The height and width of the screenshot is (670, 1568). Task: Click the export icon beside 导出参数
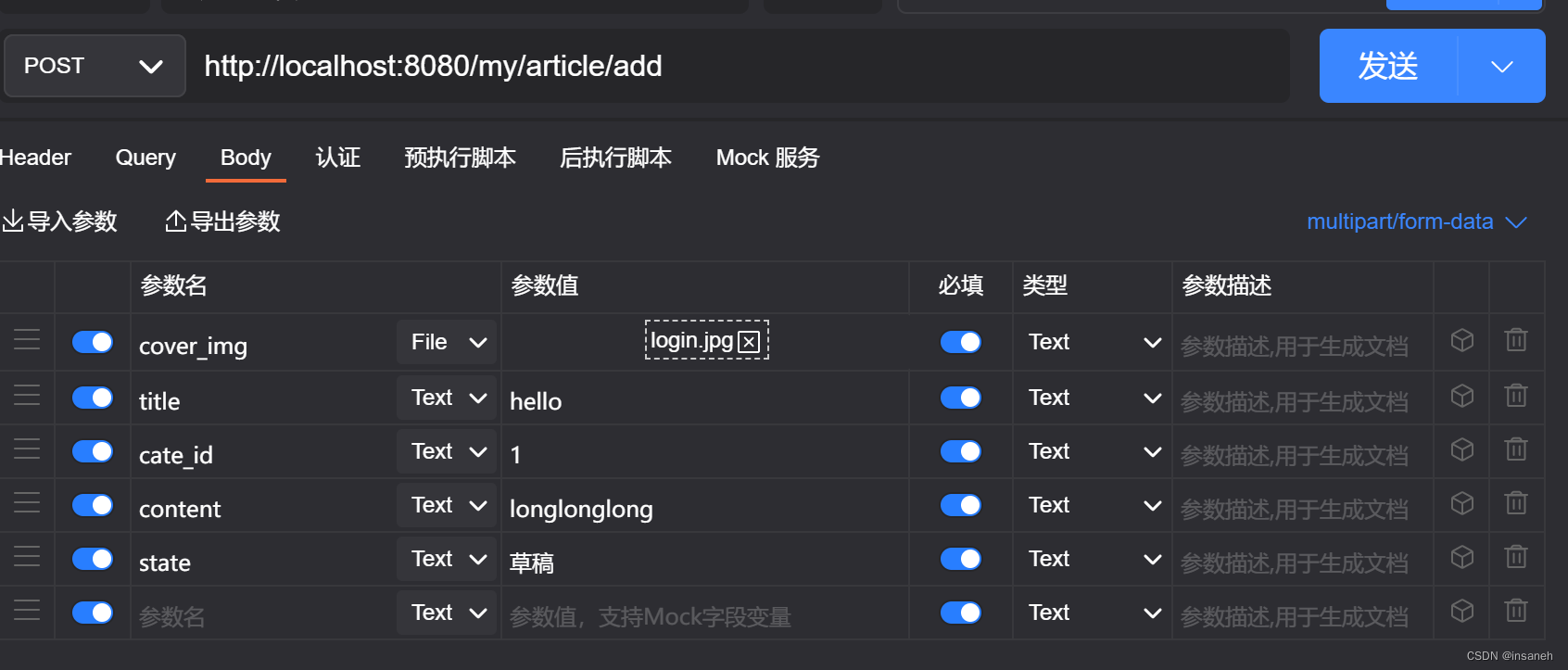(x=175, y=221)
